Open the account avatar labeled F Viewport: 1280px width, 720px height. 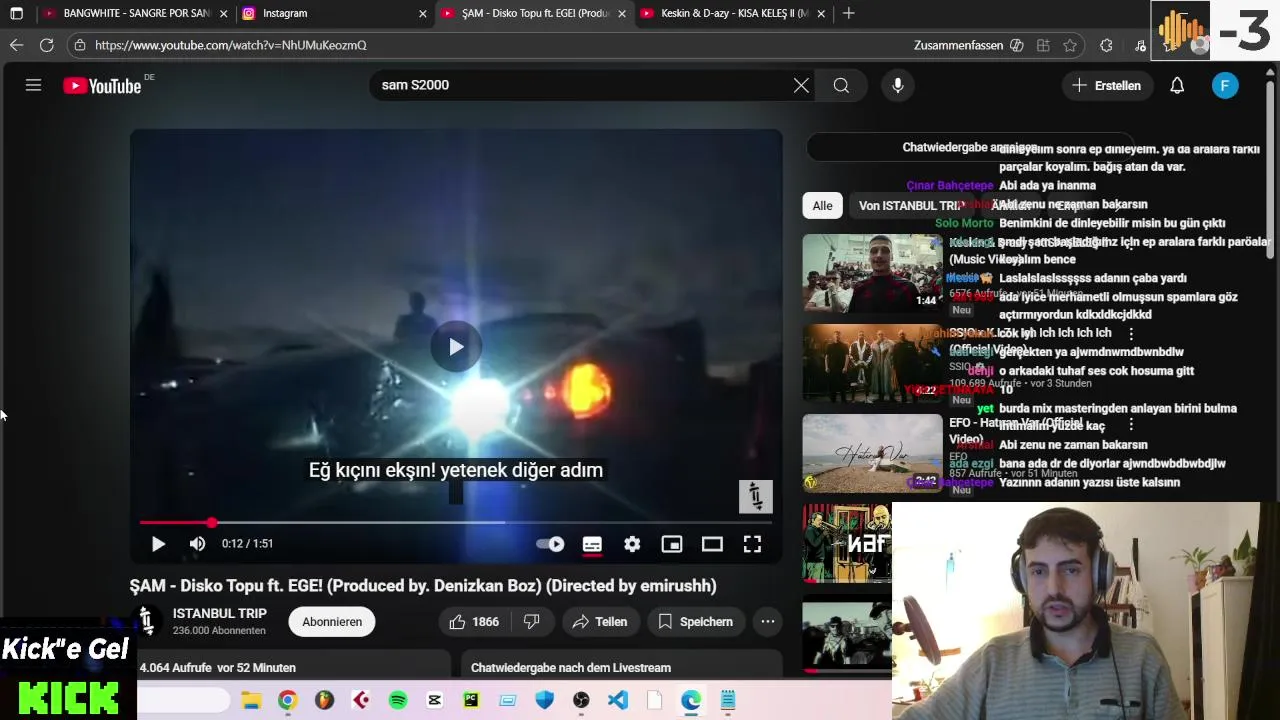[1225, 86]
